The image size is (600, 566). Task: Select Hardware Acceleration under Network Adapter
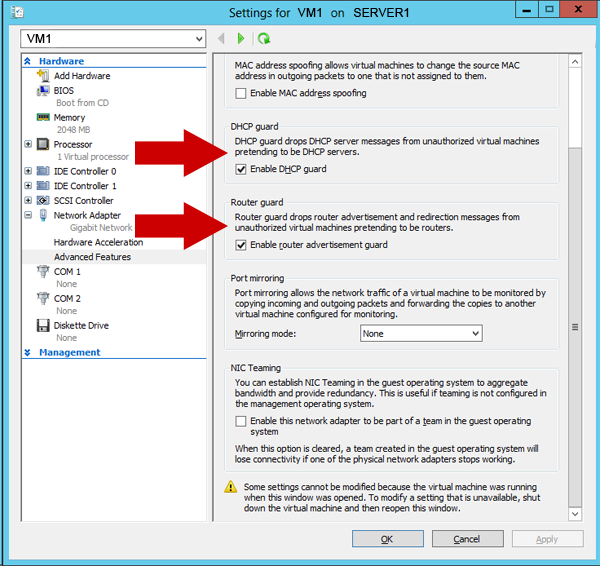click(98, 242)
